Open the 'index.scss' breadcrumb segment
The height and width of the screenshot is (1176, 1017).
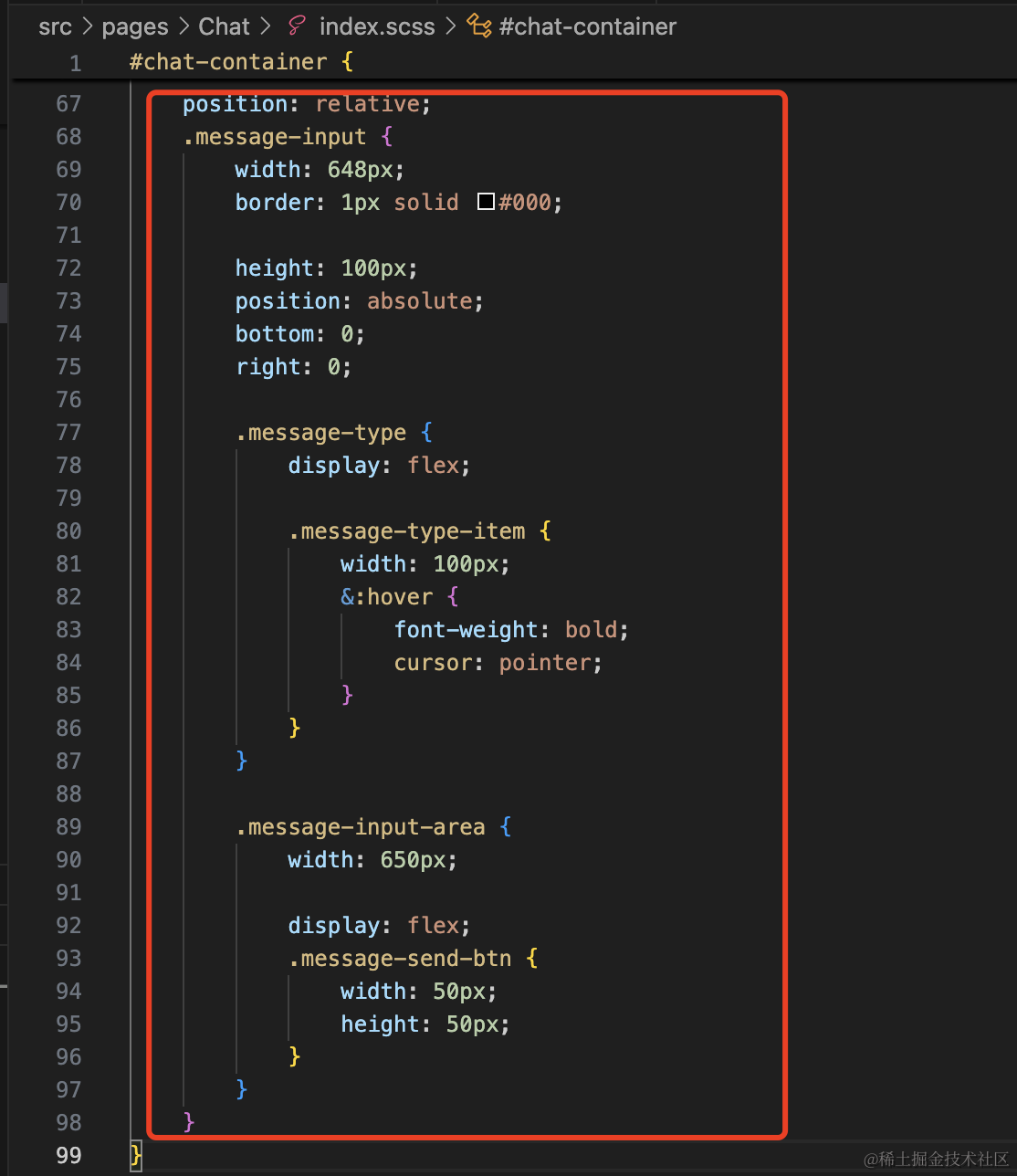(377, 26)
